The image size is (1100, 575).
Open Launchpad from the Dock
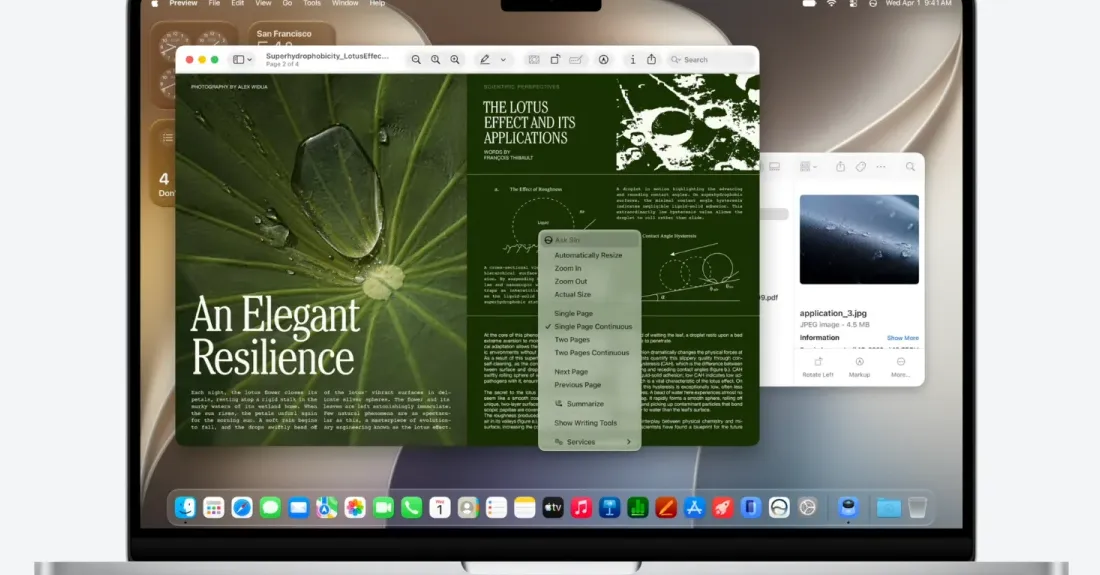(x=213, y=507)
